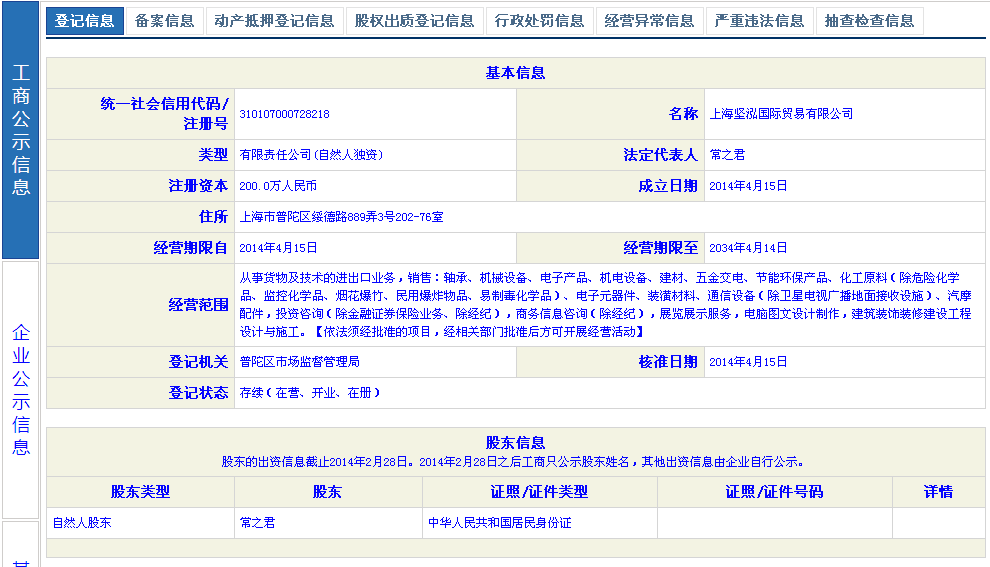This screenshot has width=990, height=567.
Task: Click legal representative name 常之君
Action: [x=727, y=155]
